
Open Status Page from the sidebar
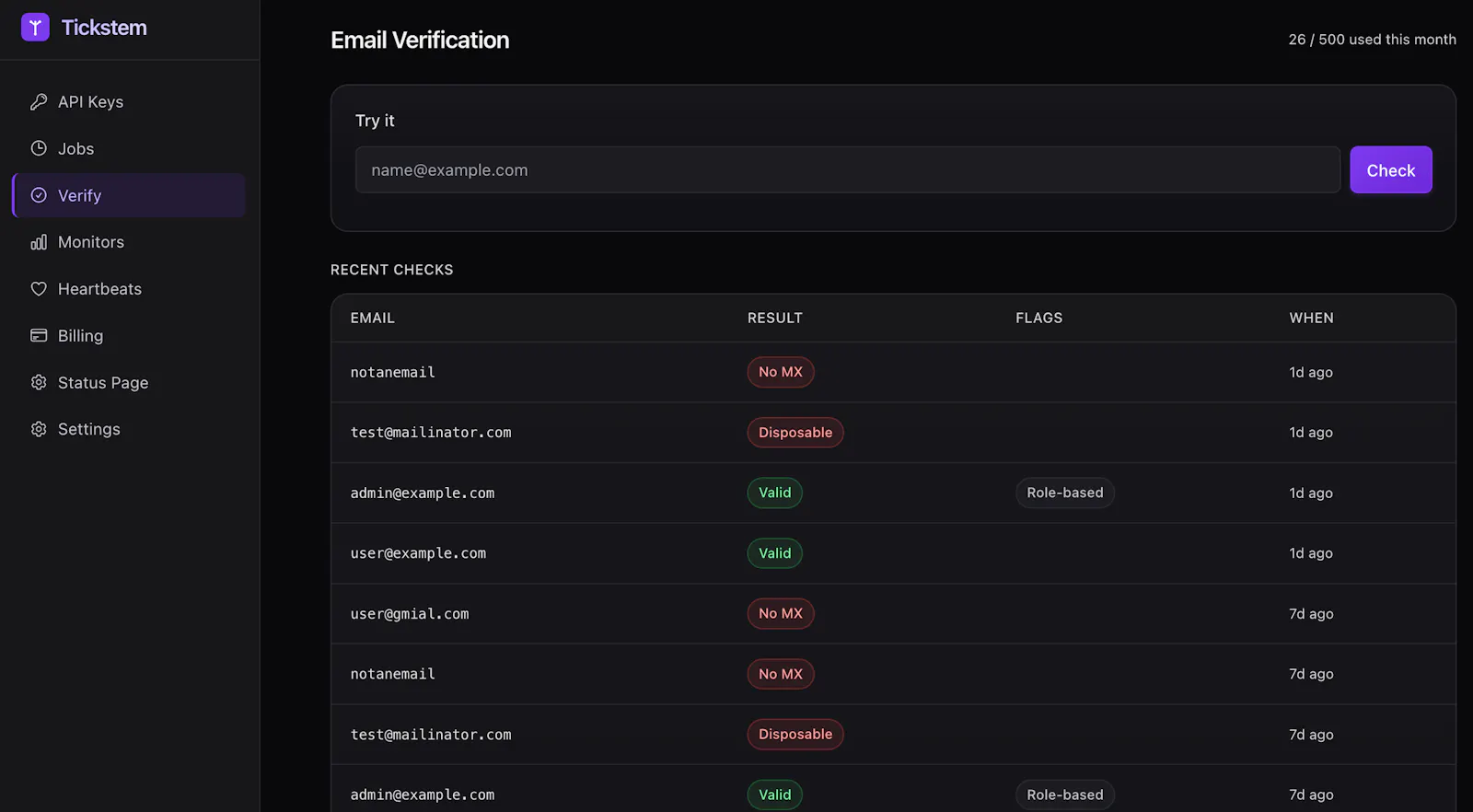tap(129, 382)
